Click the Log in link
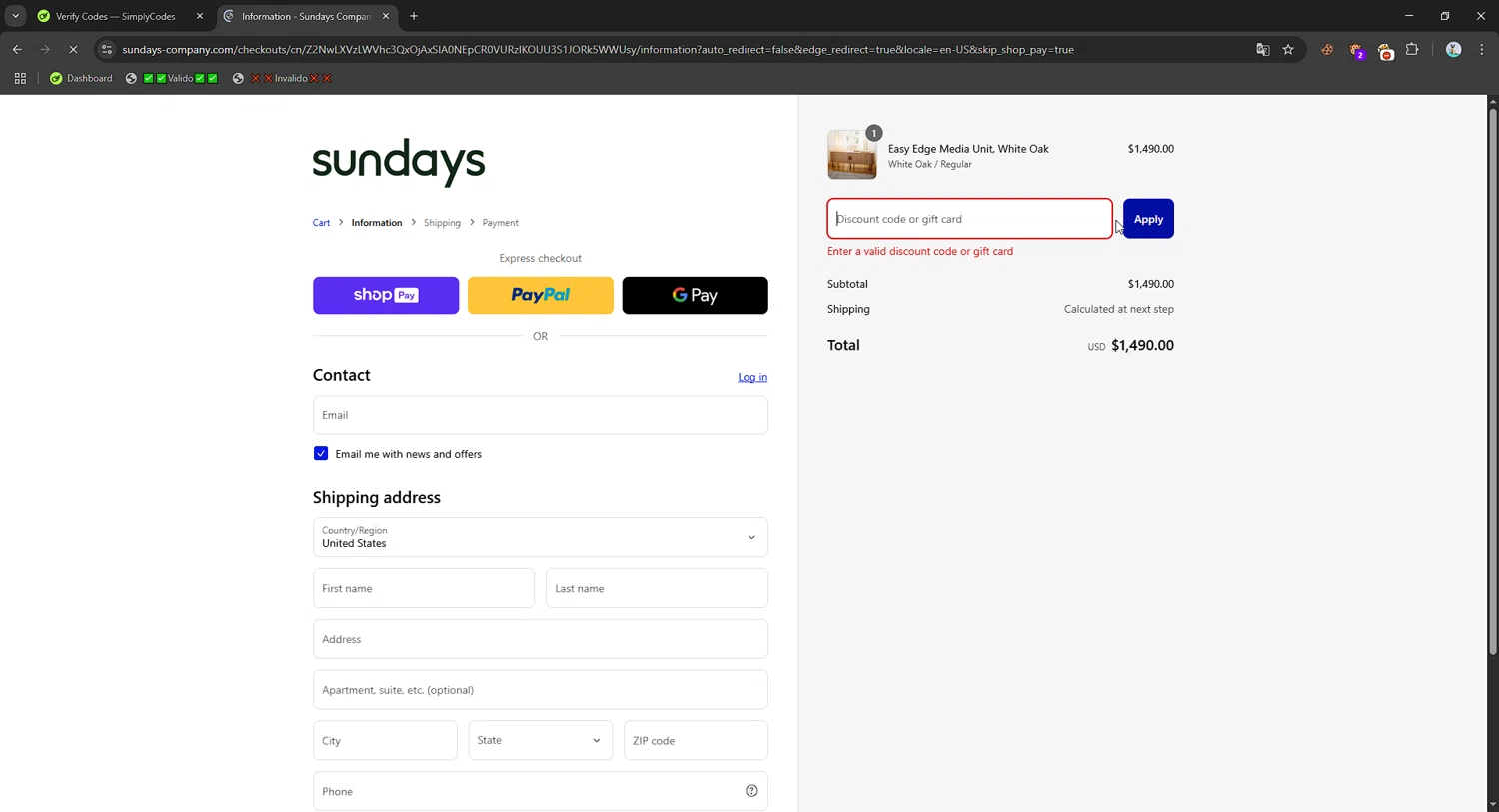 point(752,377)
